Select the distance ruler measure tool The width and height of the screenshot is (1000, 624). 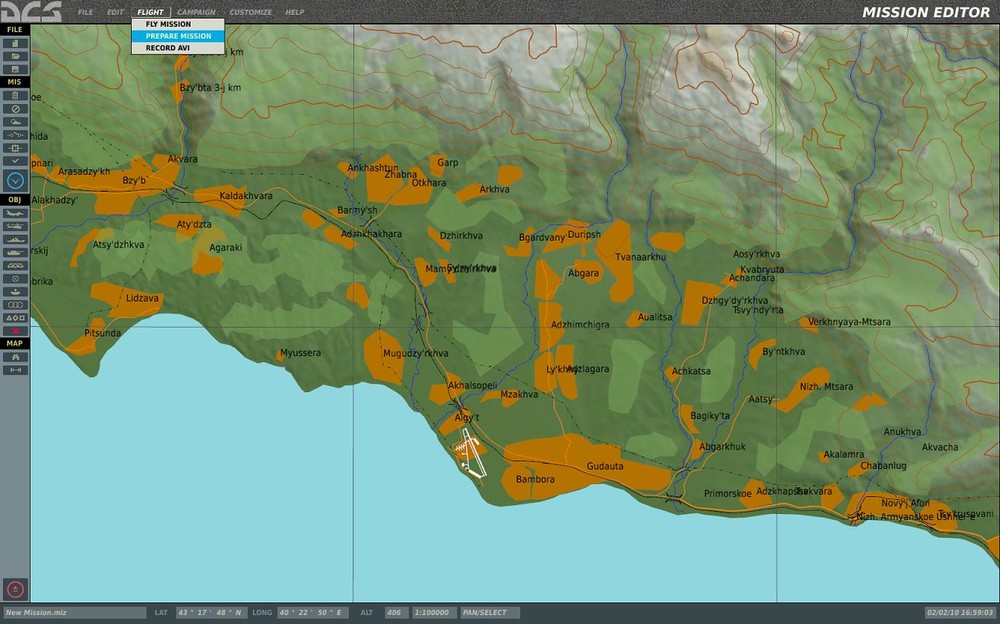(15, 370)
